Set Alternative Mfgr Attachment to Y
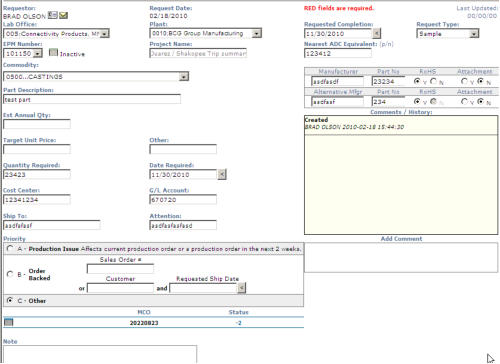This screenshot has height=364, width=500. point(464,101)
